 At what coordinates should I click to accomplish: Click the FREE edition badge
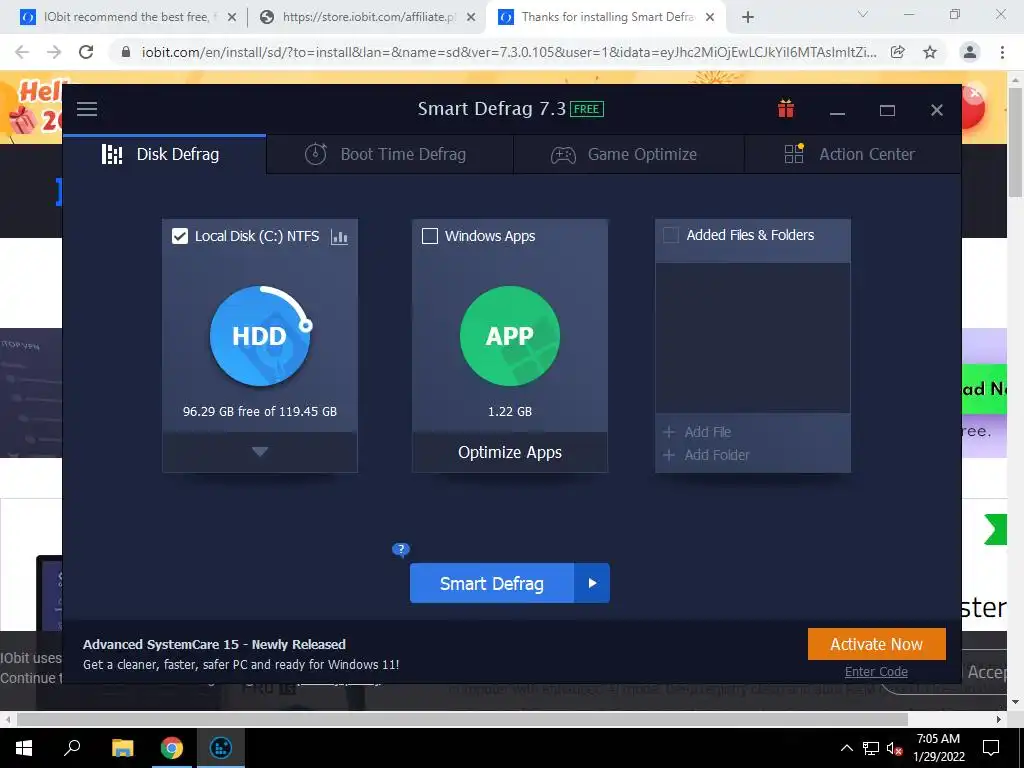pyautogui.click(x=586, y=109)
